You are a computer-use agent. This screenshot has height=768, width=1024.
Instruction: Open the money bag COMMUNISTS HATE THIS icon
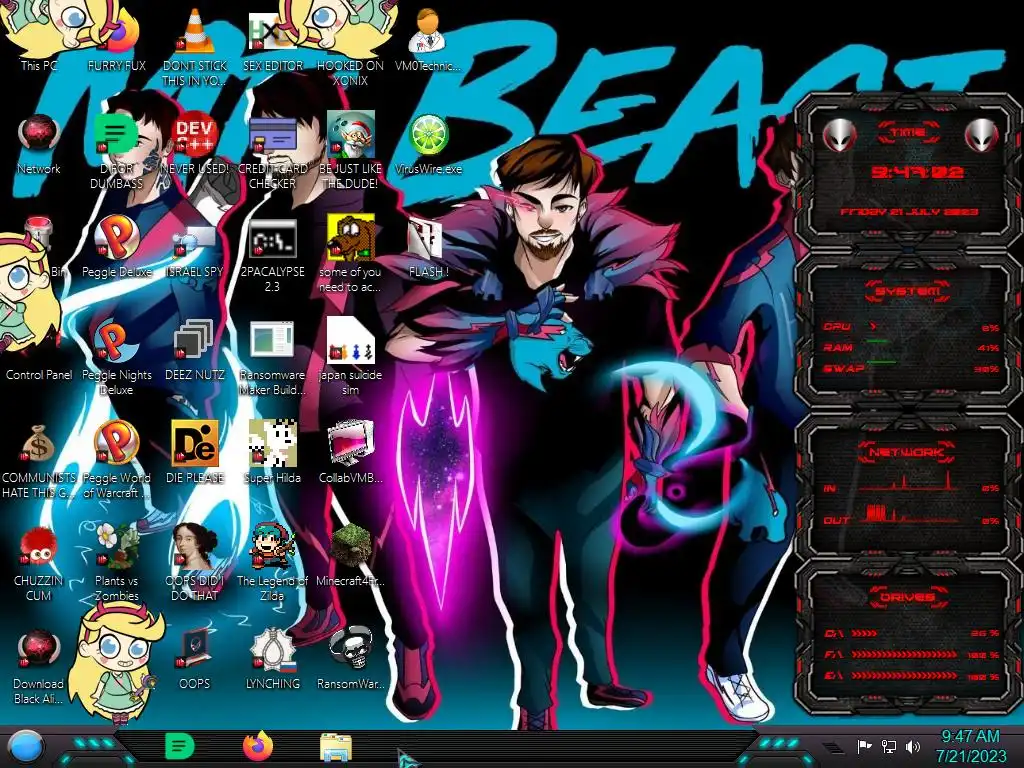pos(39,460)
